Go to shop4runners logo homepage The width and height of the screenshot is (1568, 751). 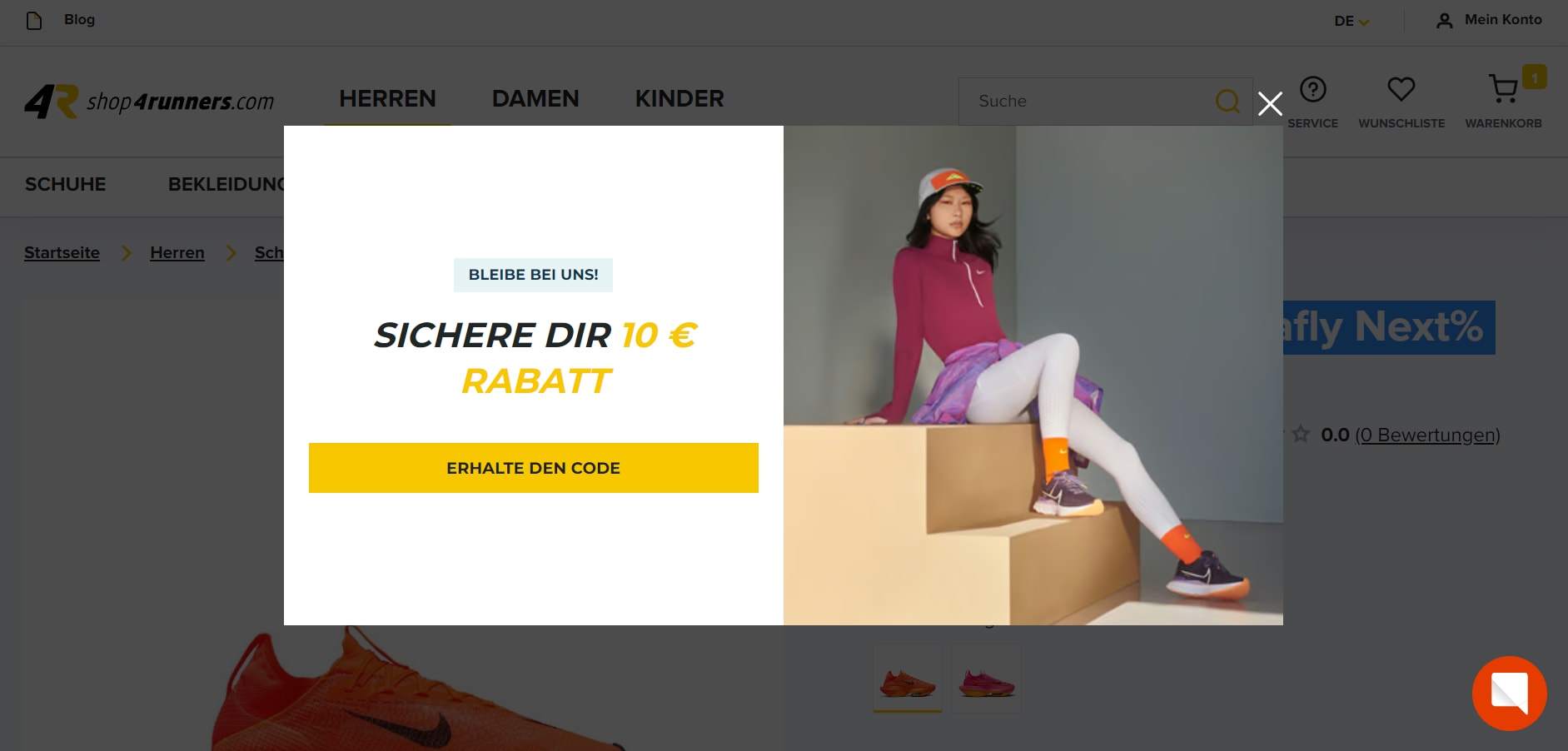pos(149,102)
